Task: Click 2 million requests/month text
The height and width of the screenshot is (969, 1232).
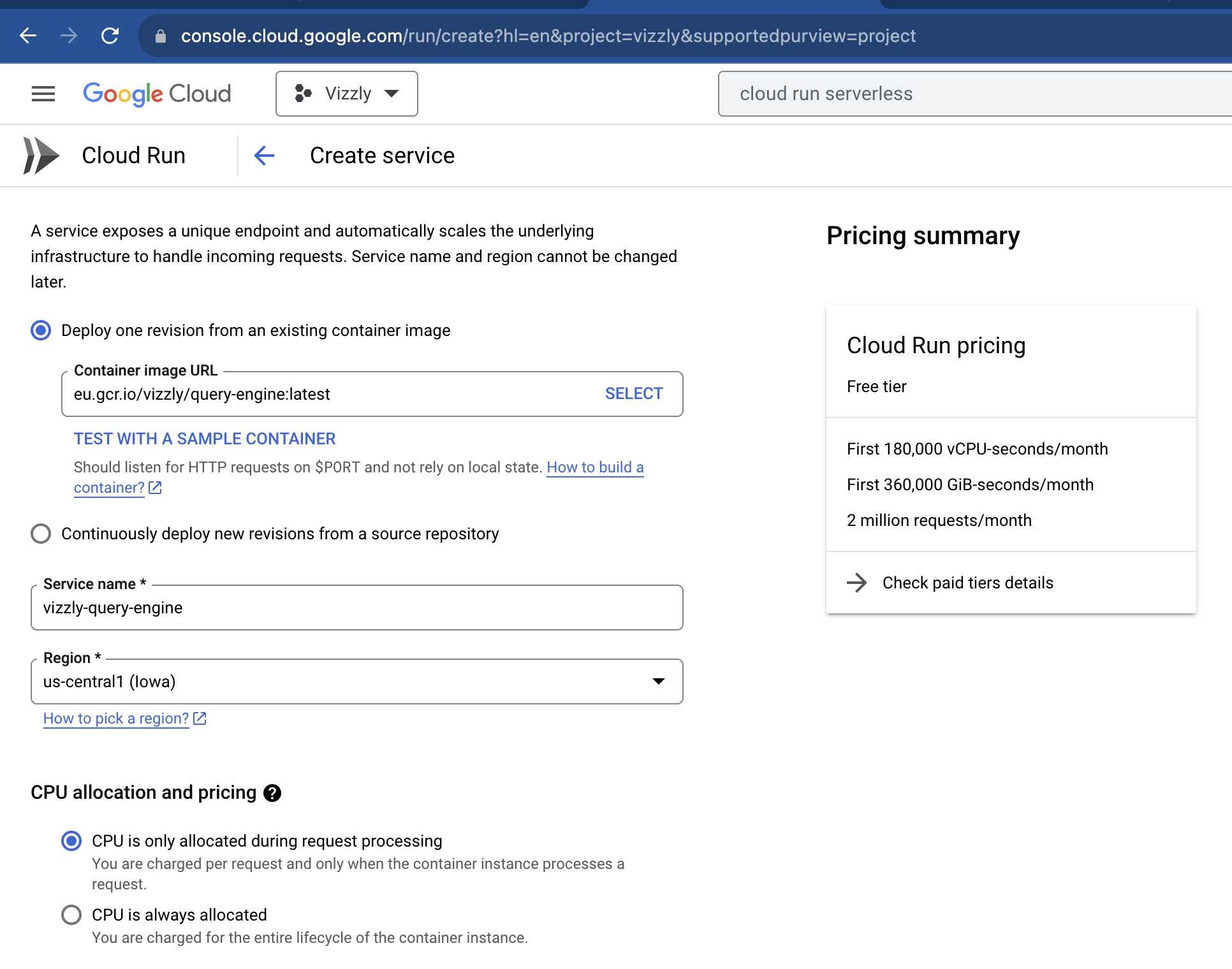Action: coord(939,520)
